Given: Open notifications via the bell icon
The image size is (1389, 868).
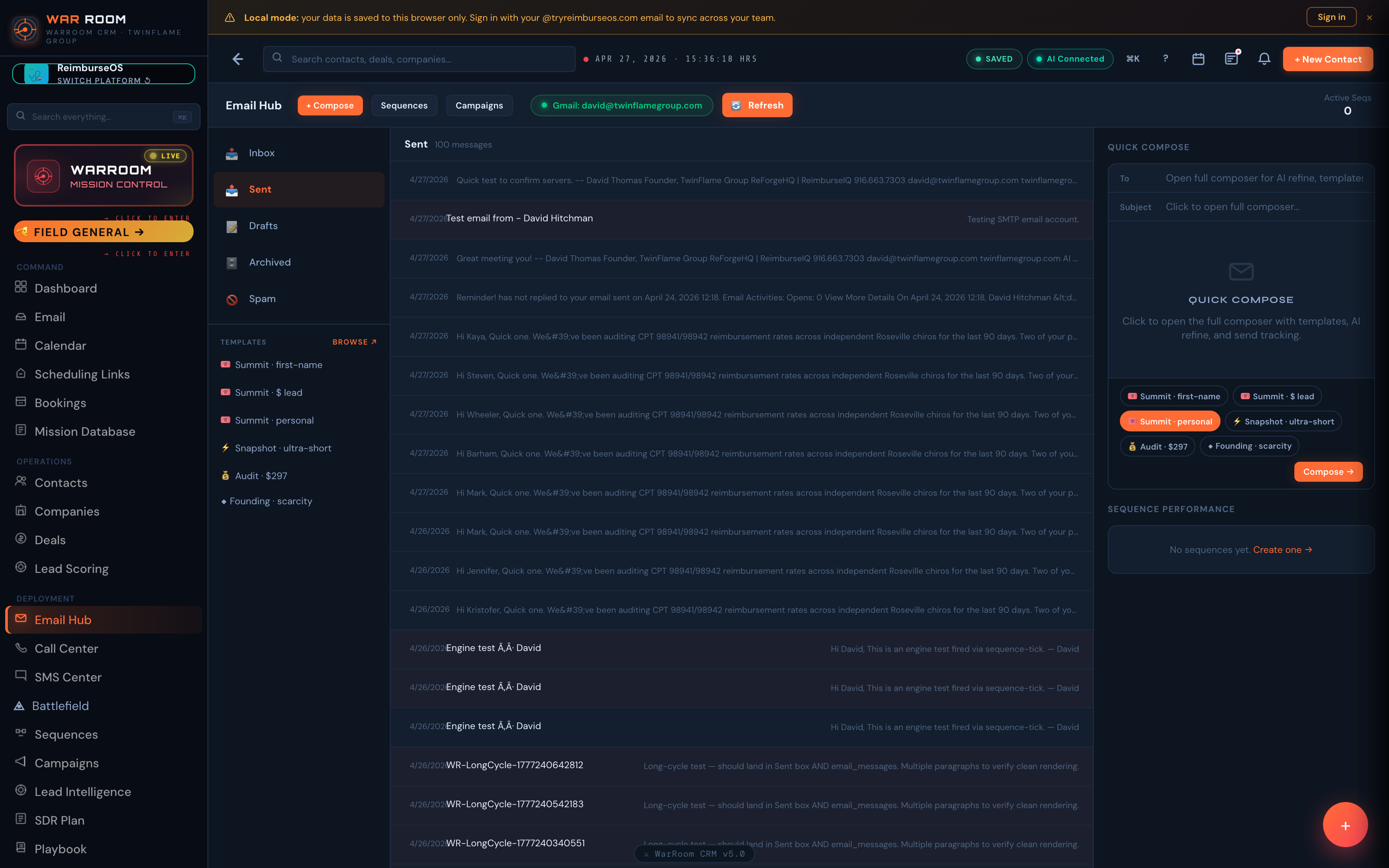Looking at the screenshot, I should click(x=1264, y=59).
